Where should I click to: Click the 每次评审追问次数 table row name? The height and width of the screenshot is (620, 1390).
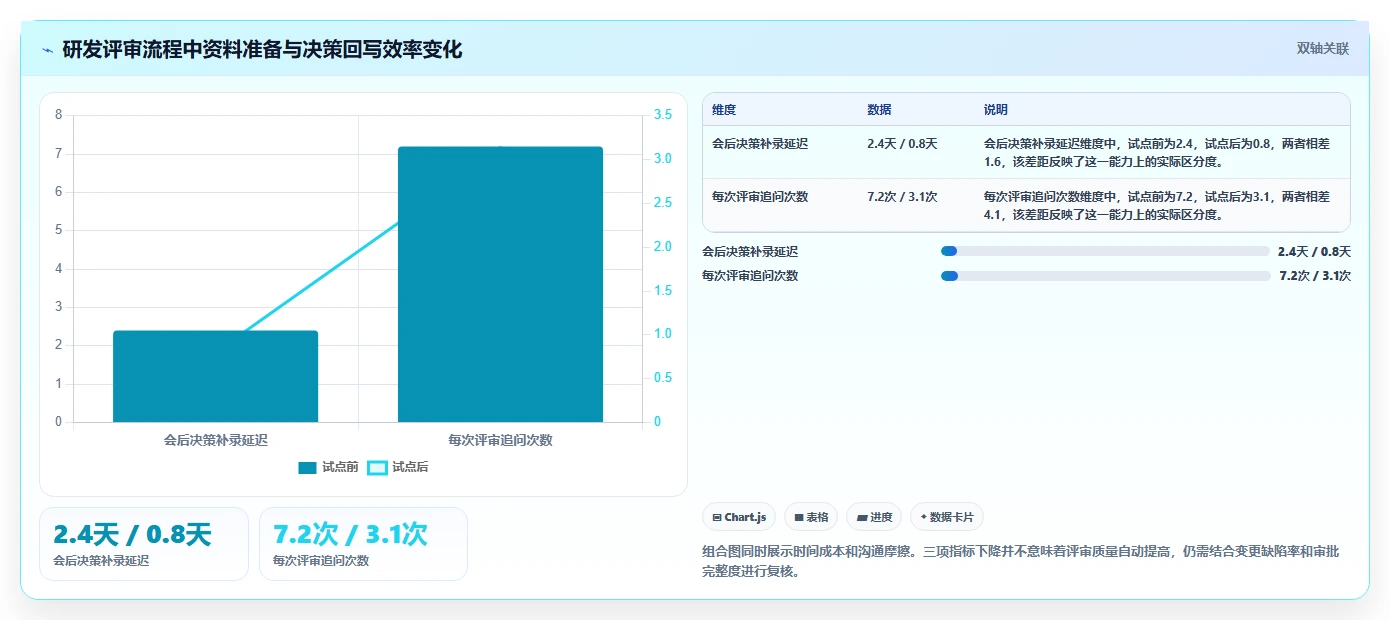[x=760, y=196]
